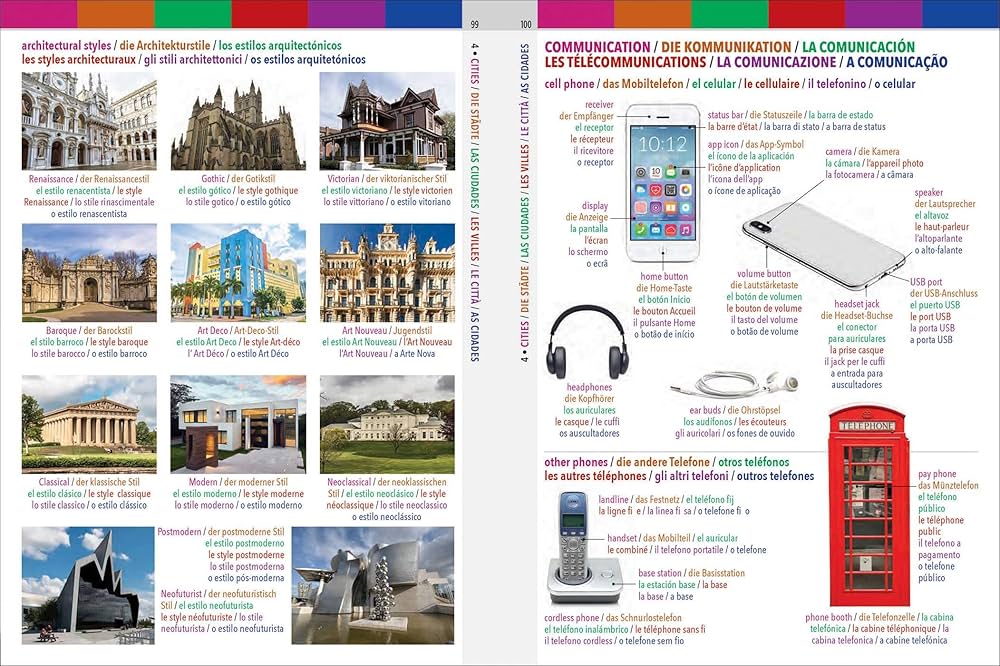Screen dimensions: 1000x666
Task: Click the TELEPHONE sign on the booth
Action: click(867, 426)
